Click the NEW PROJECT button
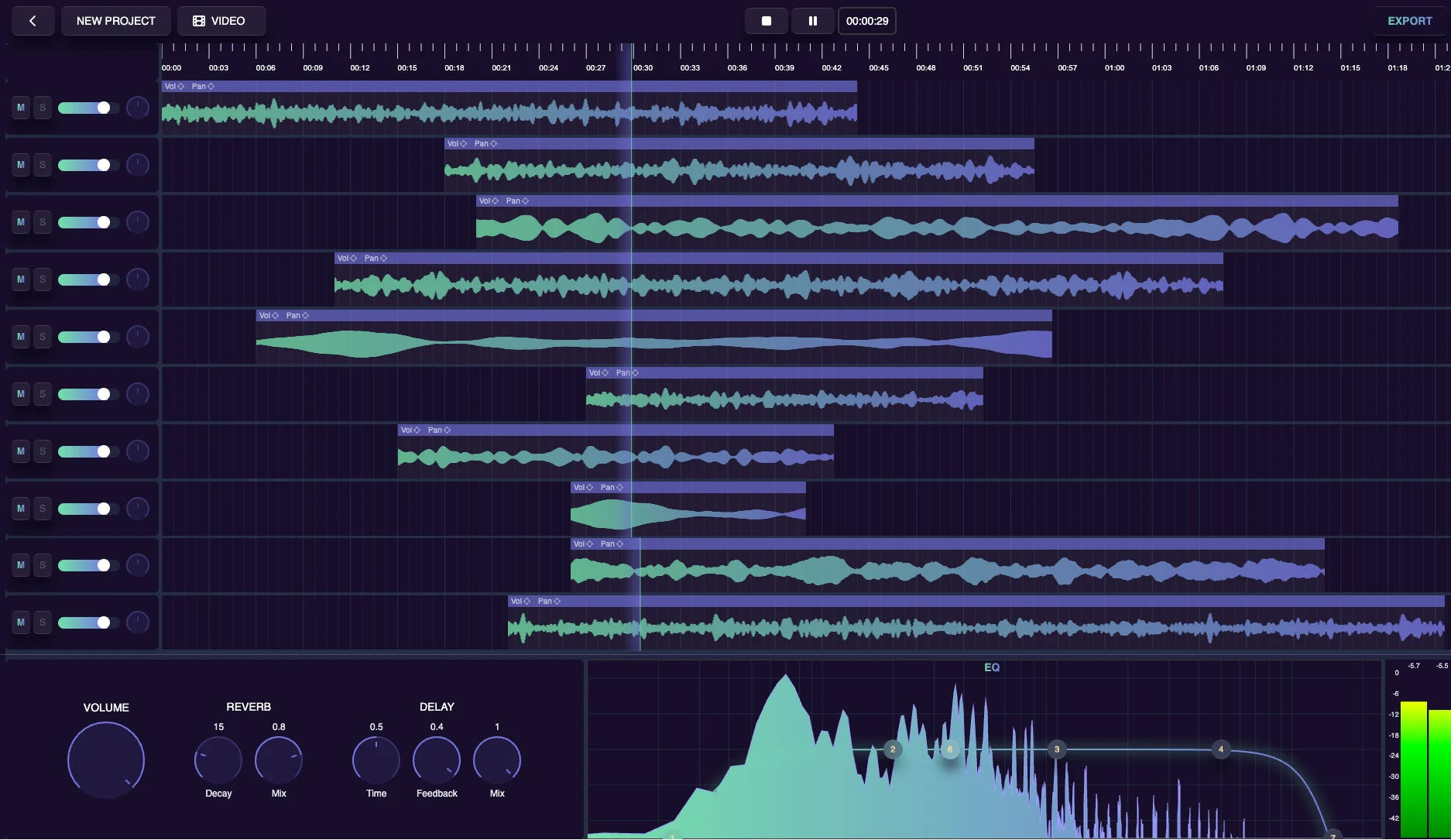Screen dimensions: 1451x840 tap(116, 21)
